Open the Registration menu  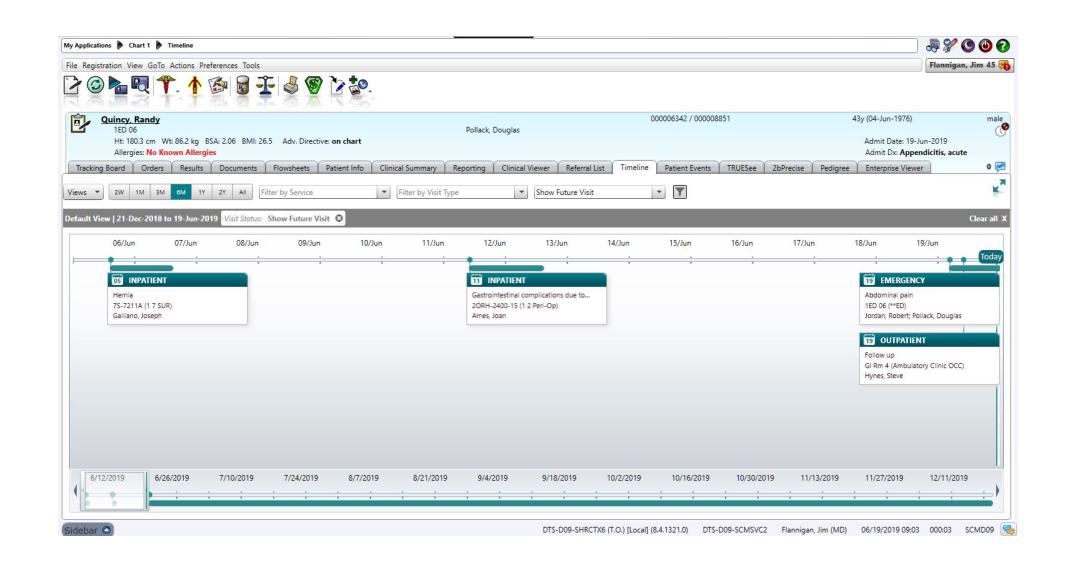(102, 65)
